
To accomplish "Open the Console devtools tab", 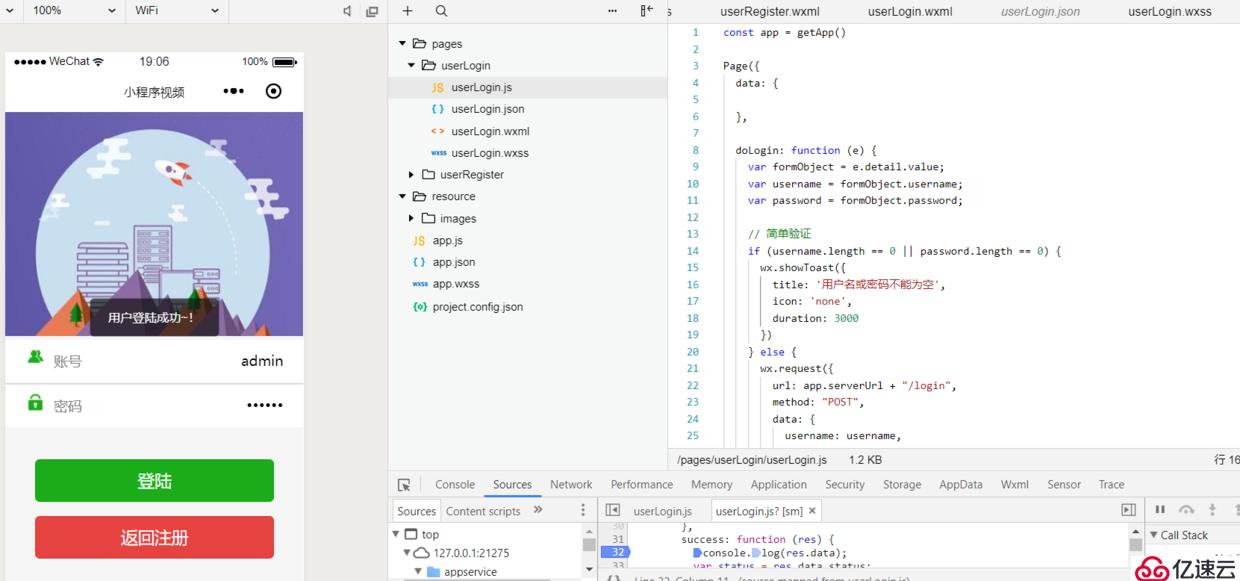I will click(x=455, y=484).
